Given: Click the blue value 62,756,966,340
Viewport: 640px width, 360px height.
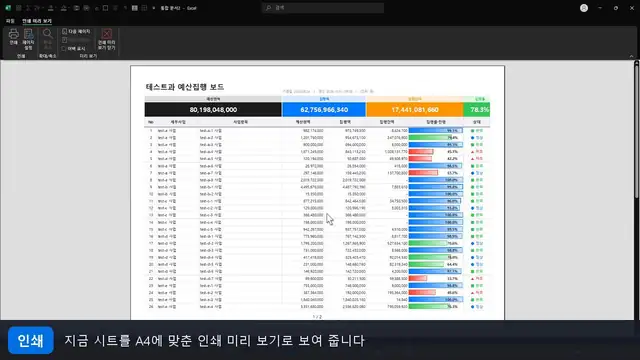Looking at the screenshot, I should click(x=324, y=109).
